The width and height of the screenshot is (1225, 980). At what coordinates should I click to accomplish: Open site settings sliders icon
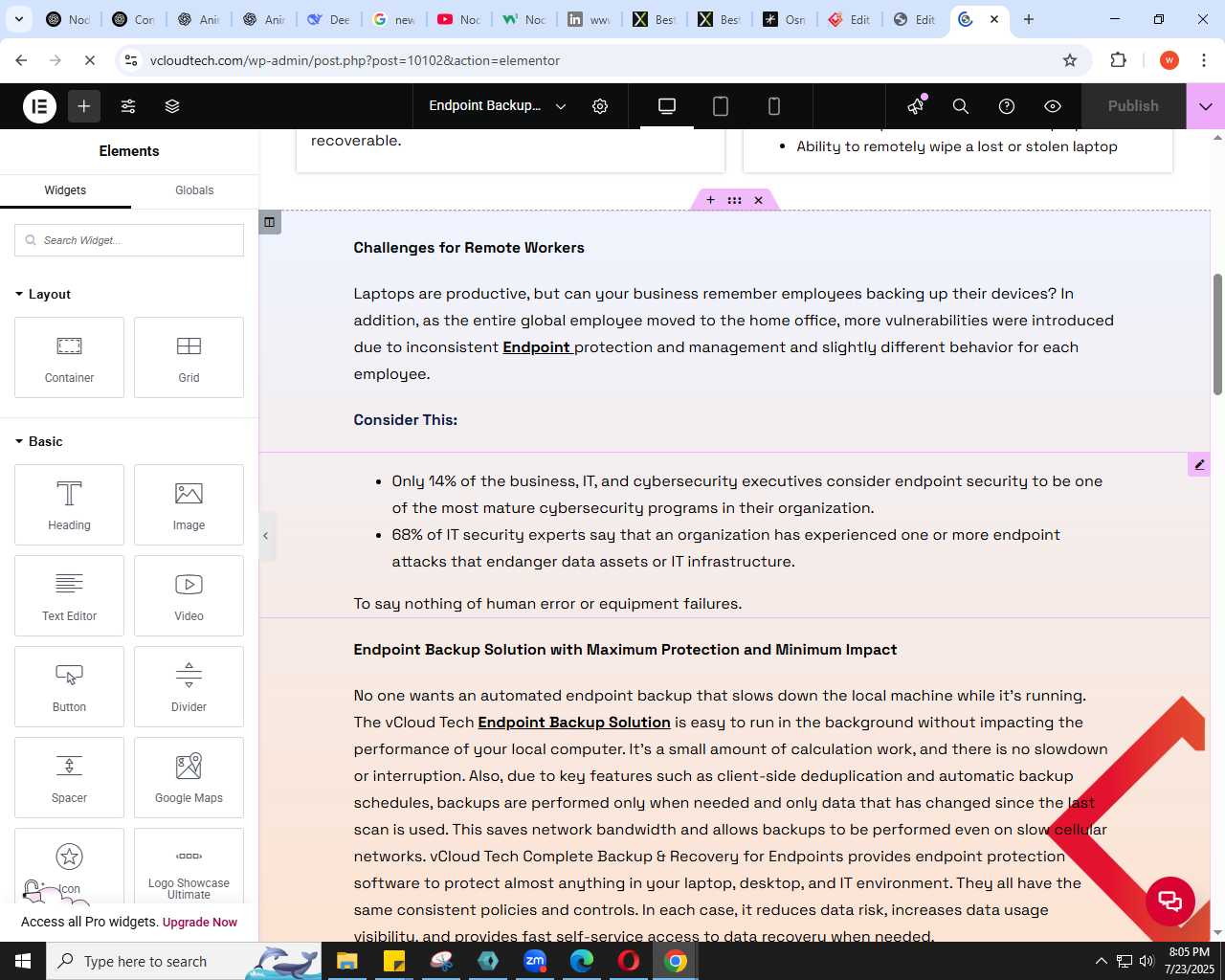[x=128, y=106]
